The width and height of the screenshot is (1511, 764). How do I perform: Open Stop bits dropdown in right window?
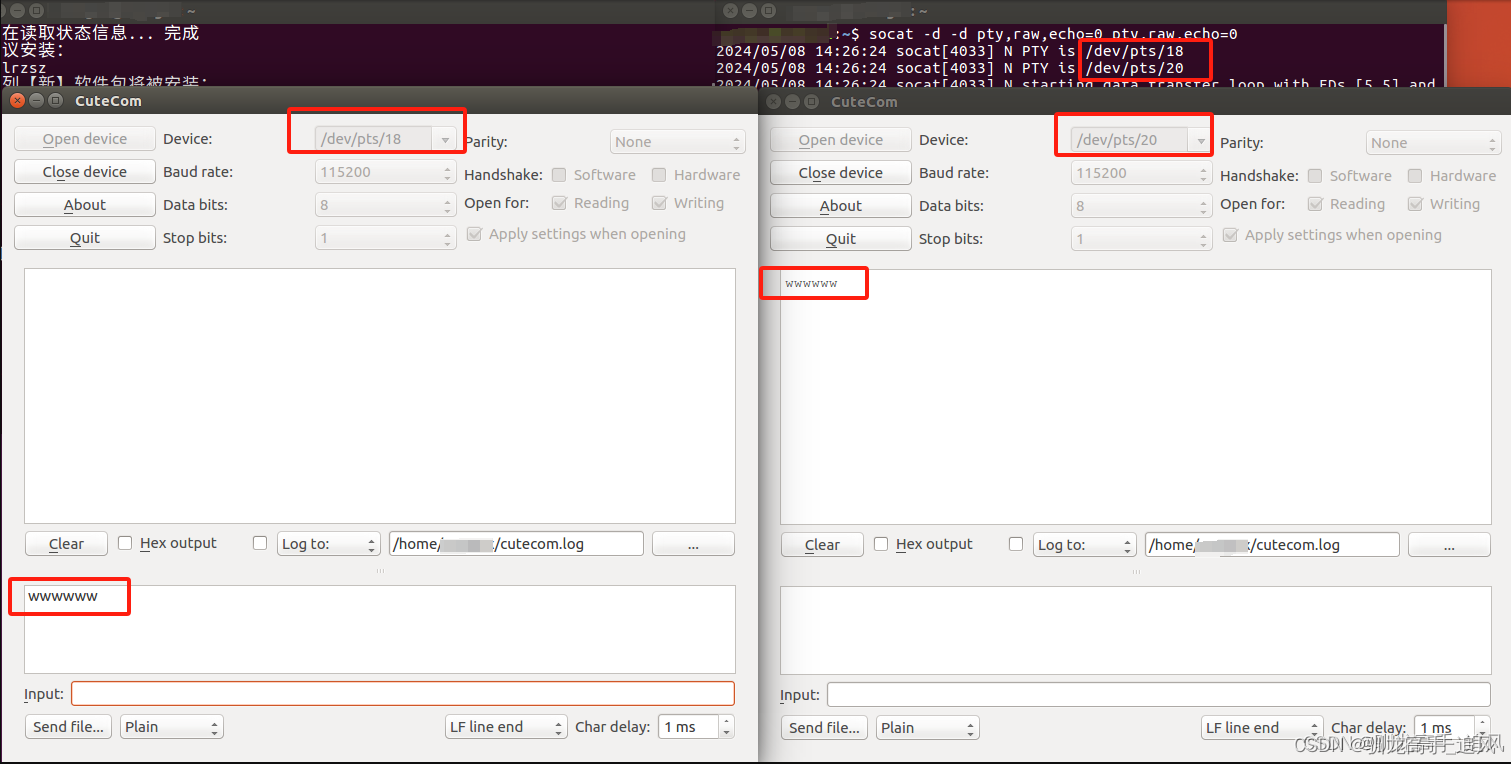[x=1142, y=239]
